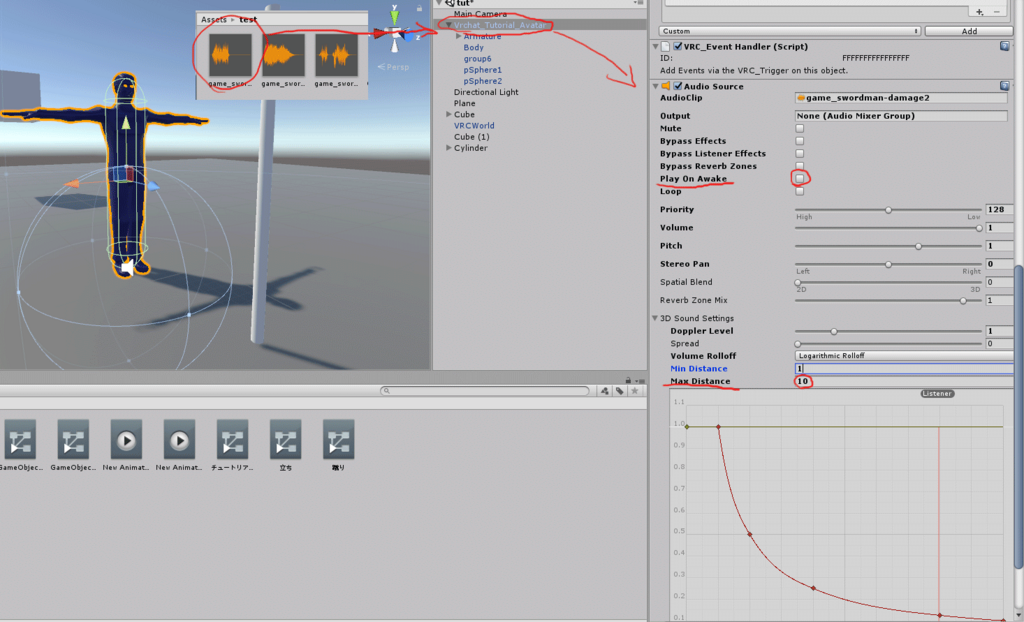Select the チュートリア animator controller asset

232,441
